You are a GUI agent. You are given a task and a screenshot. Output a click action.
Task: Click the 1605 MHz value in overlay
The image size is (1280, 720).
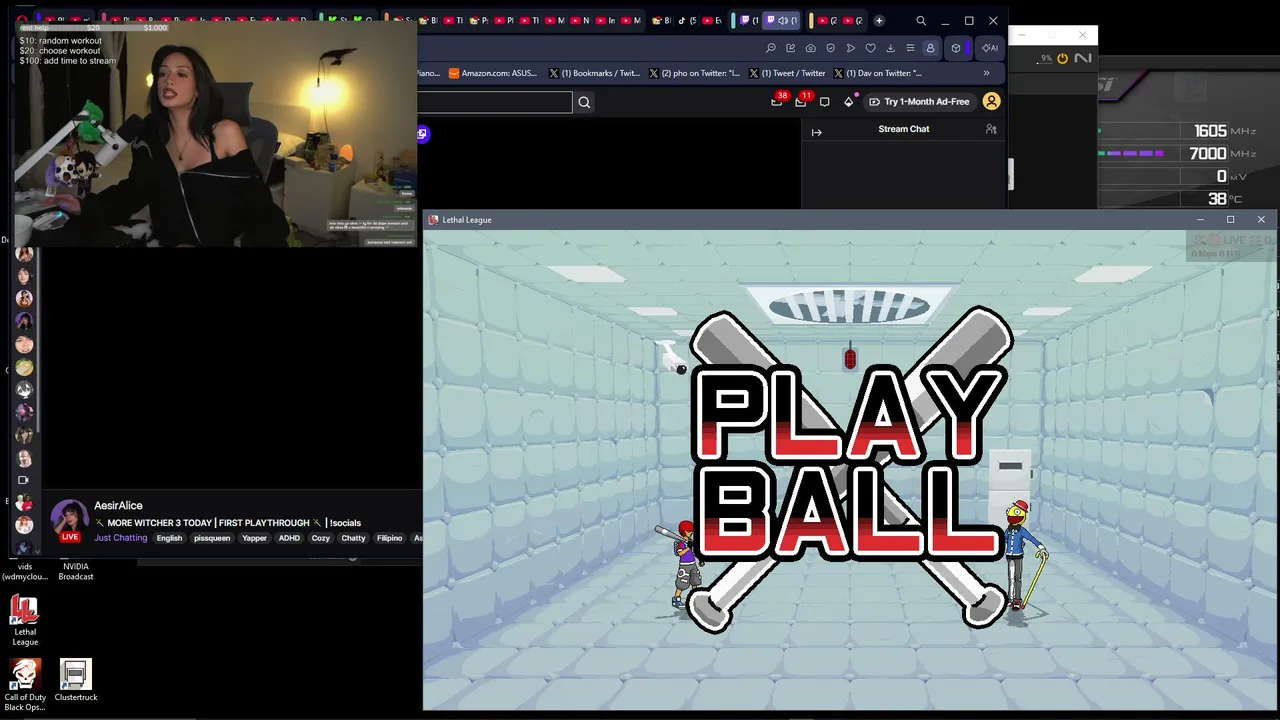[1210, 131]
